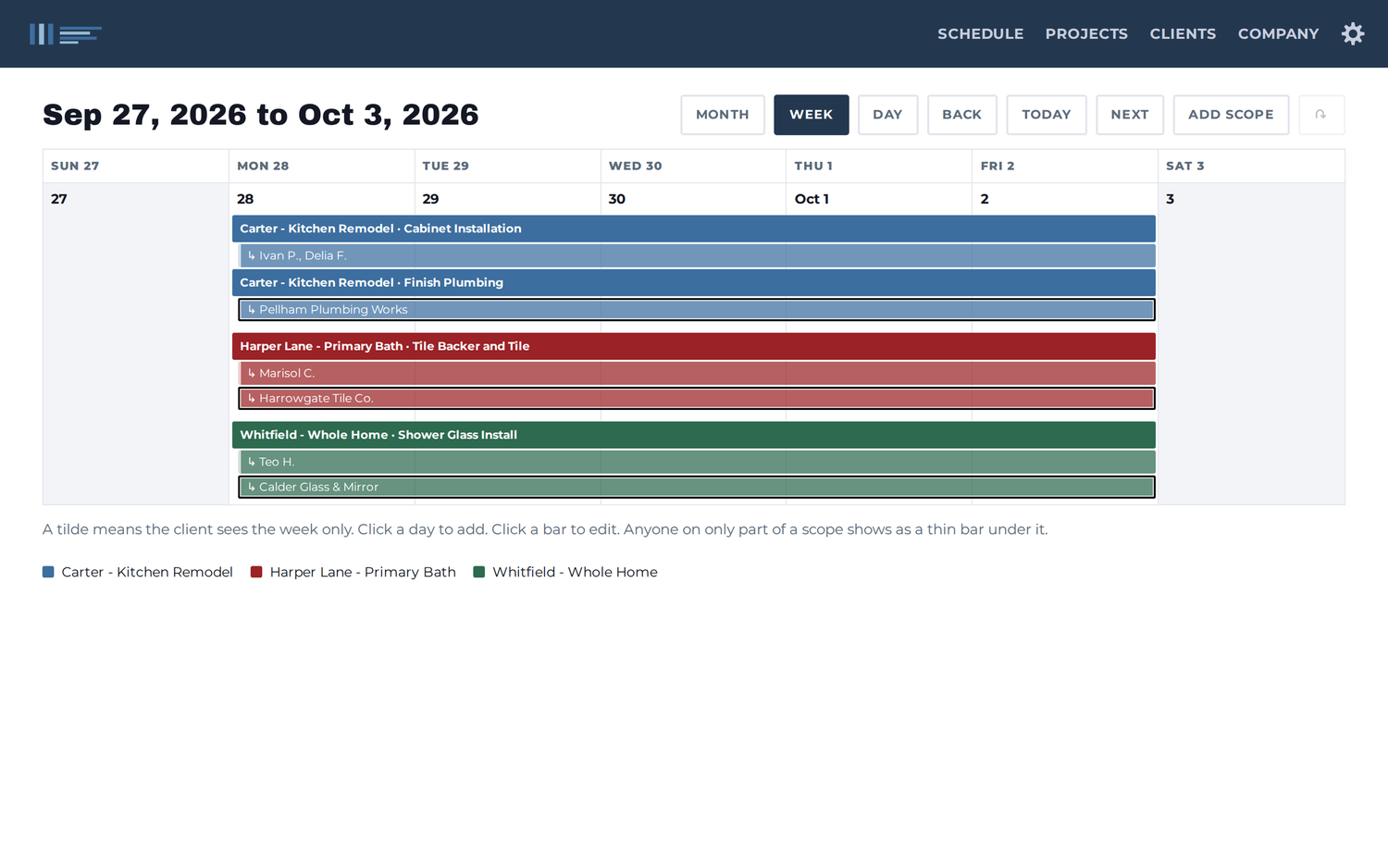Select the Week view button
This screenshot has width=1388, height=868.
812,115
